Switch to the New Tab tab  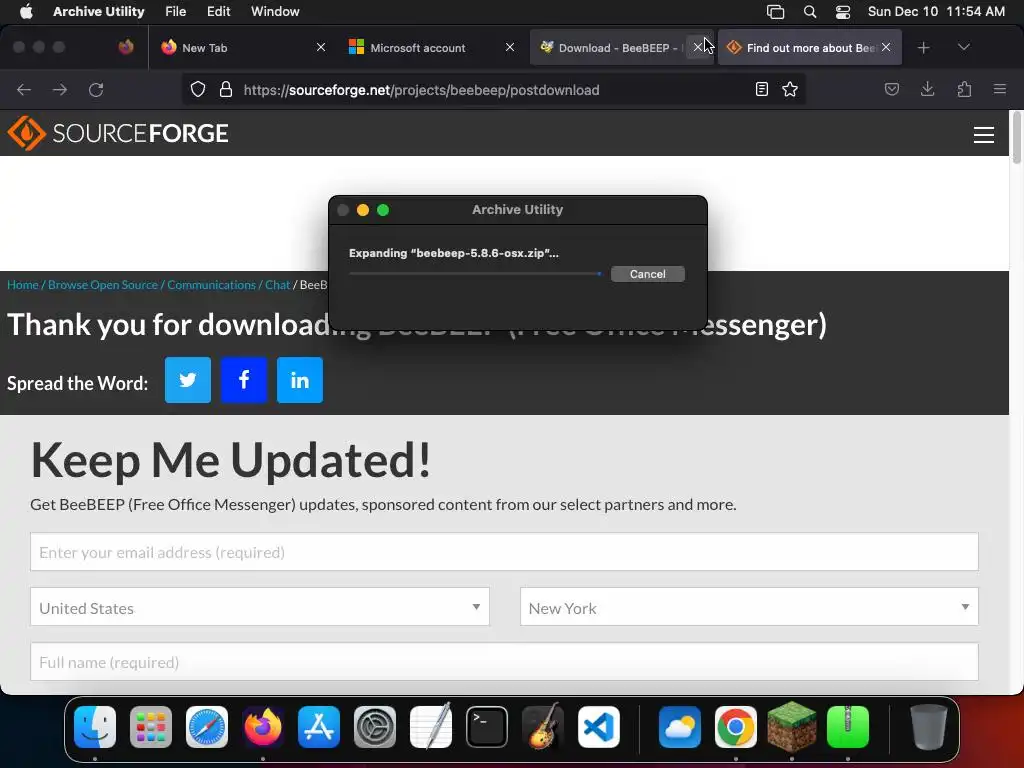243,47
